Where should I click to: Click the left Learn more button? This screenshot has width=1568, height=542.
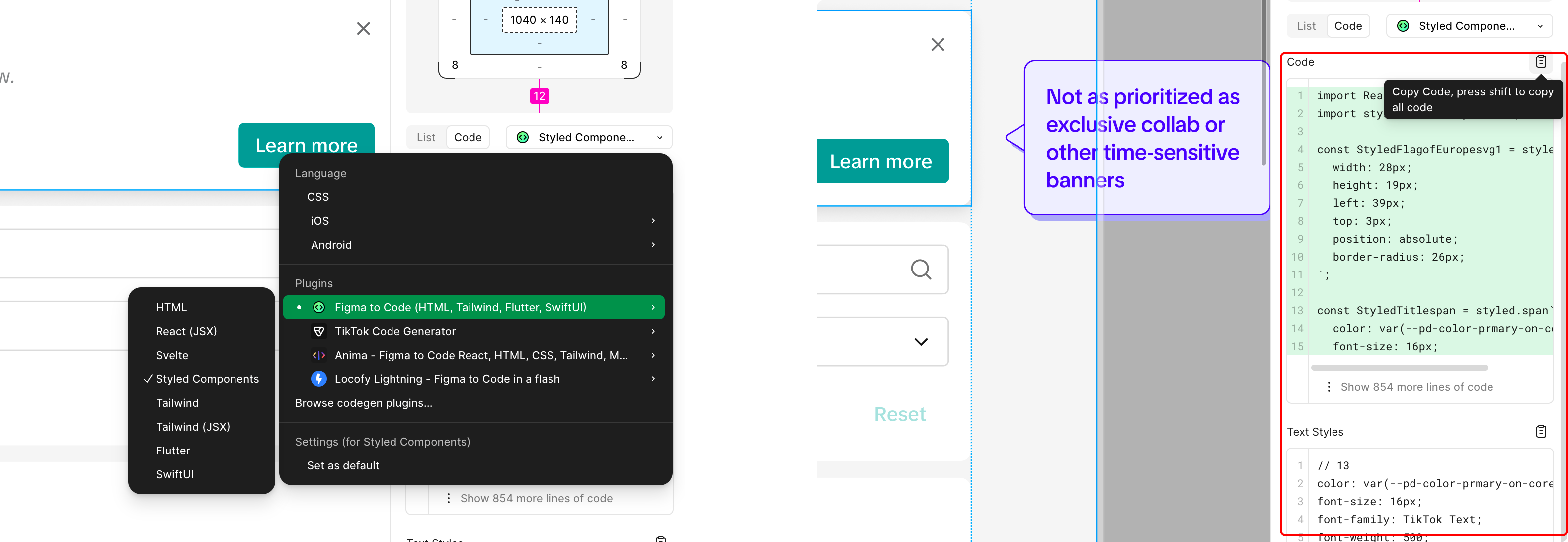(x=306, y=145)
